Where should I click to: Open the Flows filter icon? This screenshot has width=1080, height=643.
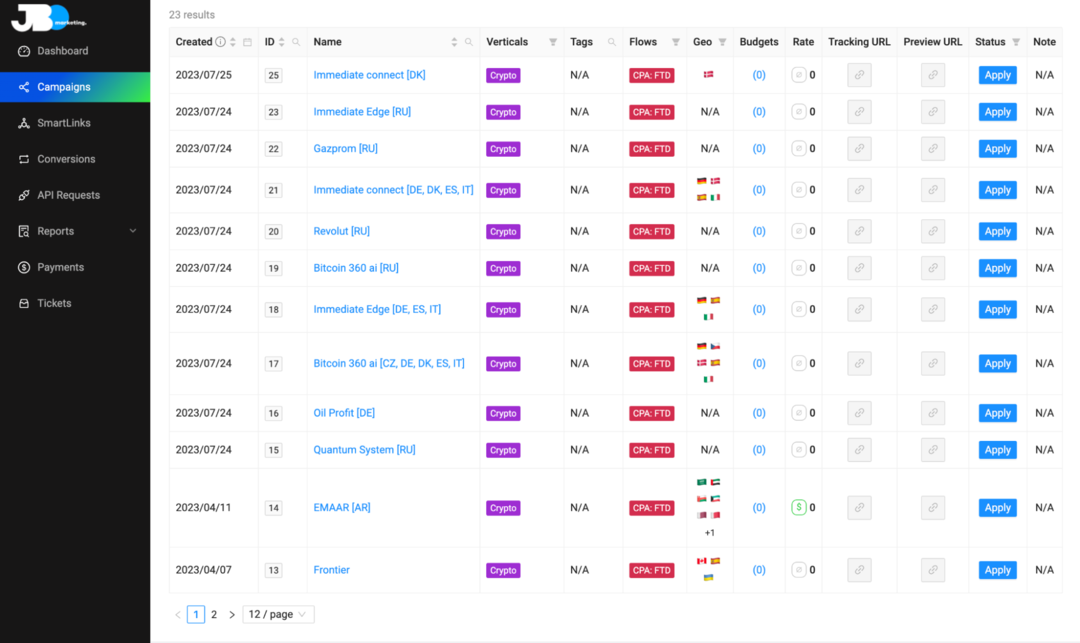coord(676,42)
